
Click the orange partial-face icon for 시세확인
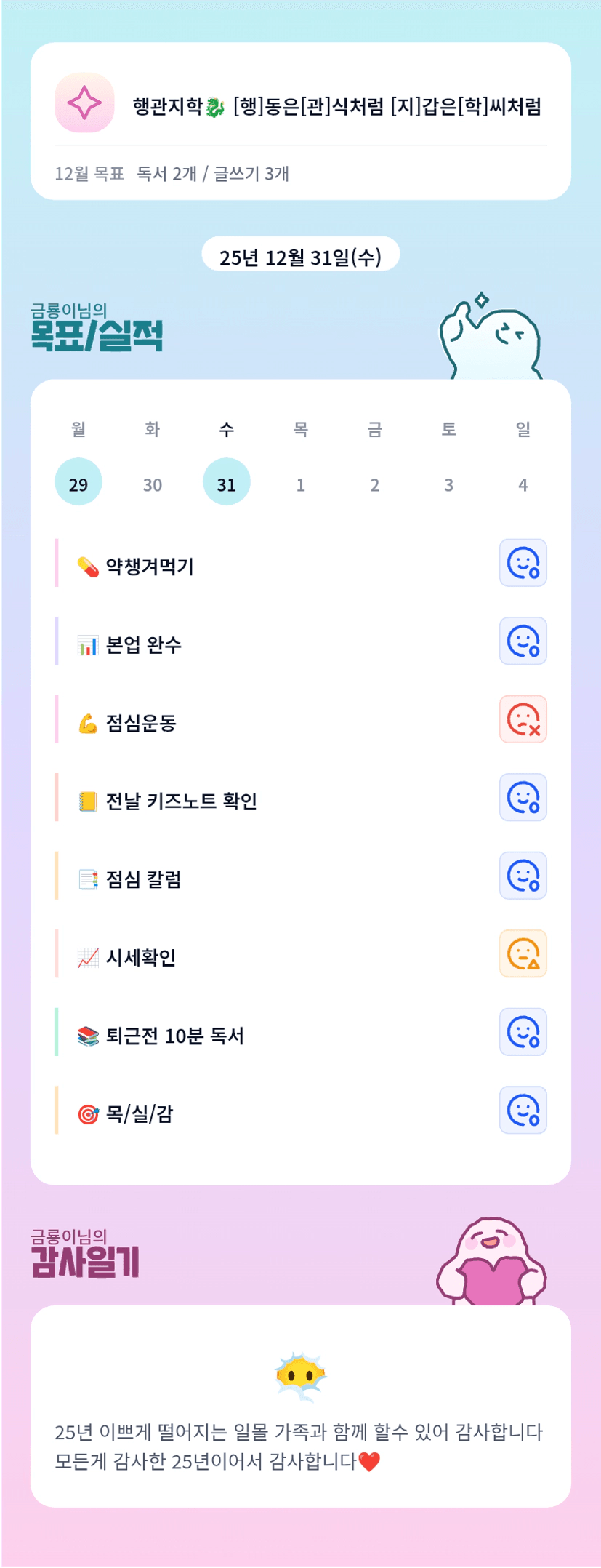[x=523, y=953]
